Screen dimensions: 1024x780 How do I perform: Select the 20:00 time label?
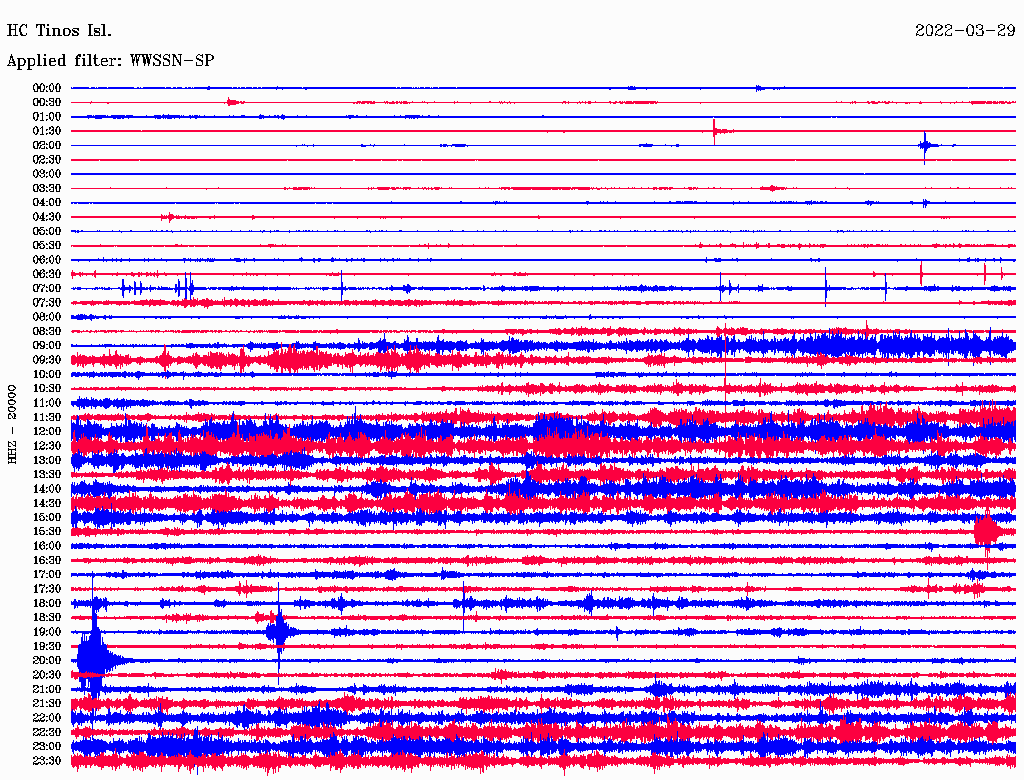pos(47,661)
